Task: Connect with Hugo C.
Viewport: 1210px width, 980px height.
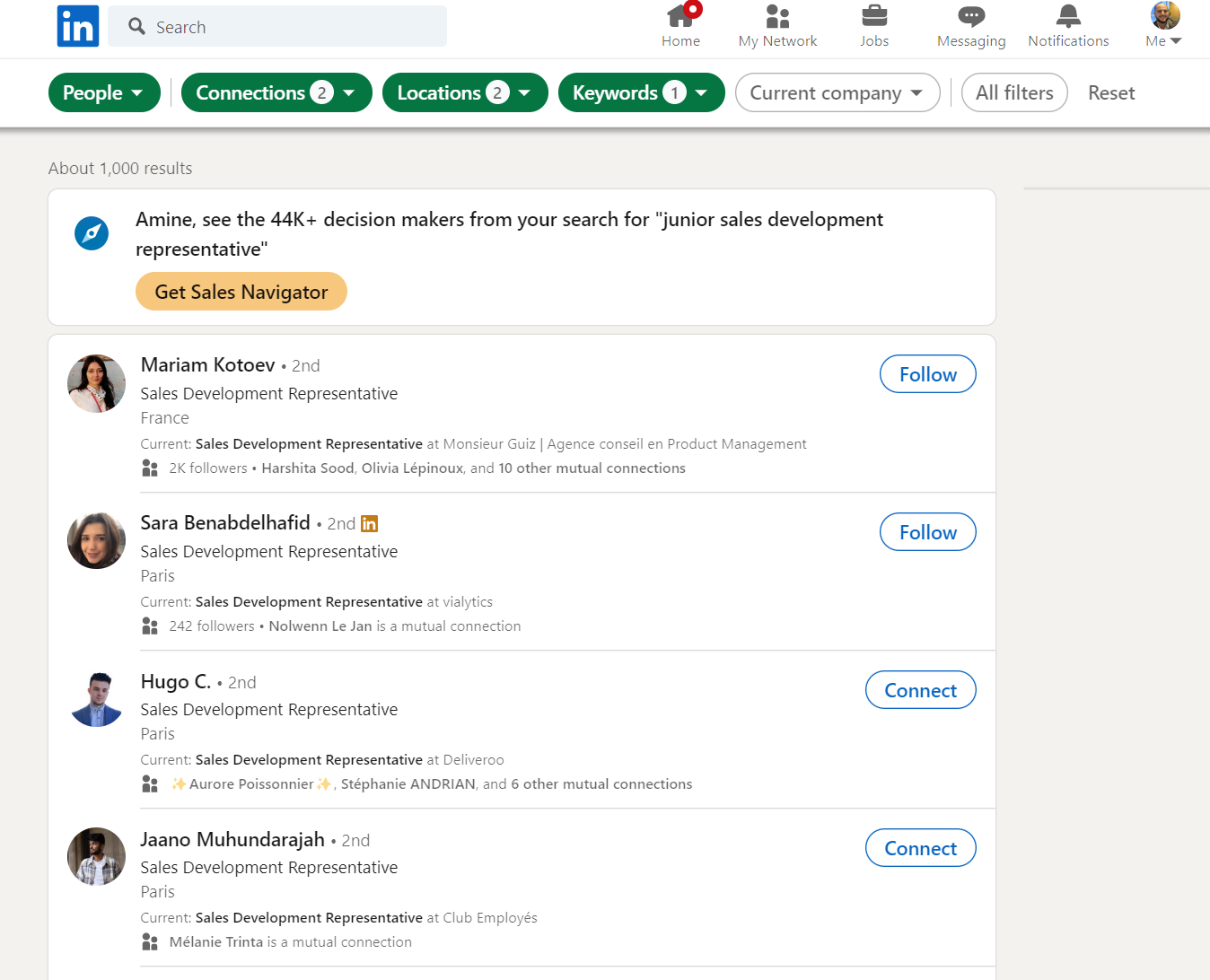Action: [921, 690]
